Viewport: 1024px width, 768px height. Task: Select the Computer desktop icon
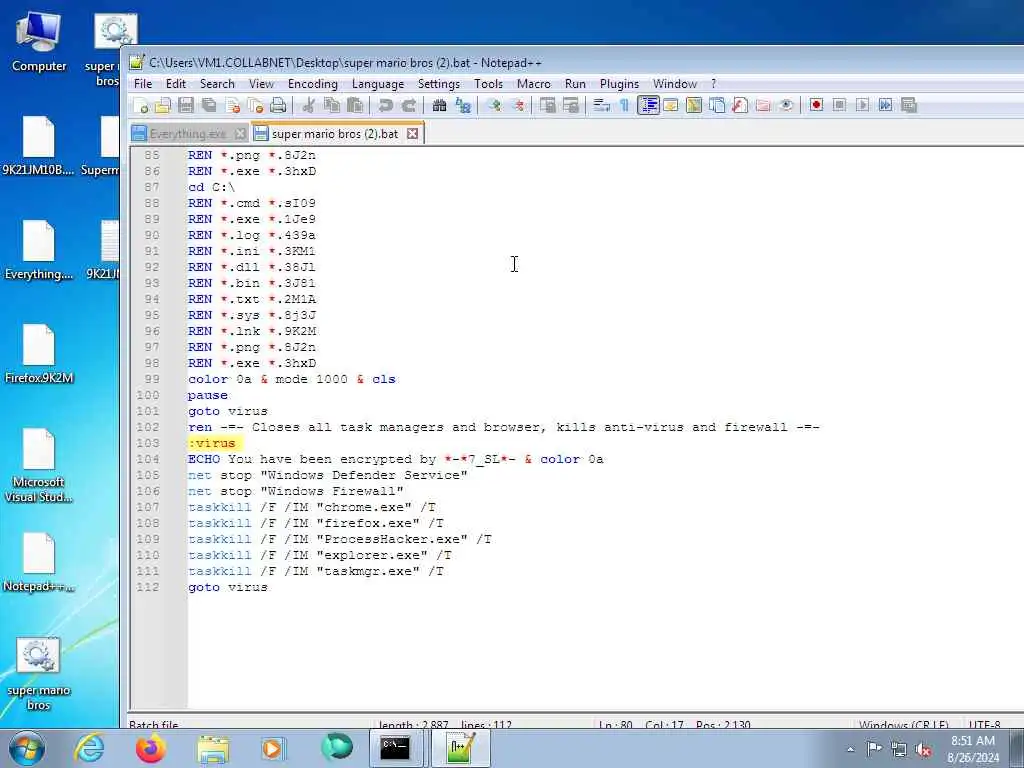(39, 41)
